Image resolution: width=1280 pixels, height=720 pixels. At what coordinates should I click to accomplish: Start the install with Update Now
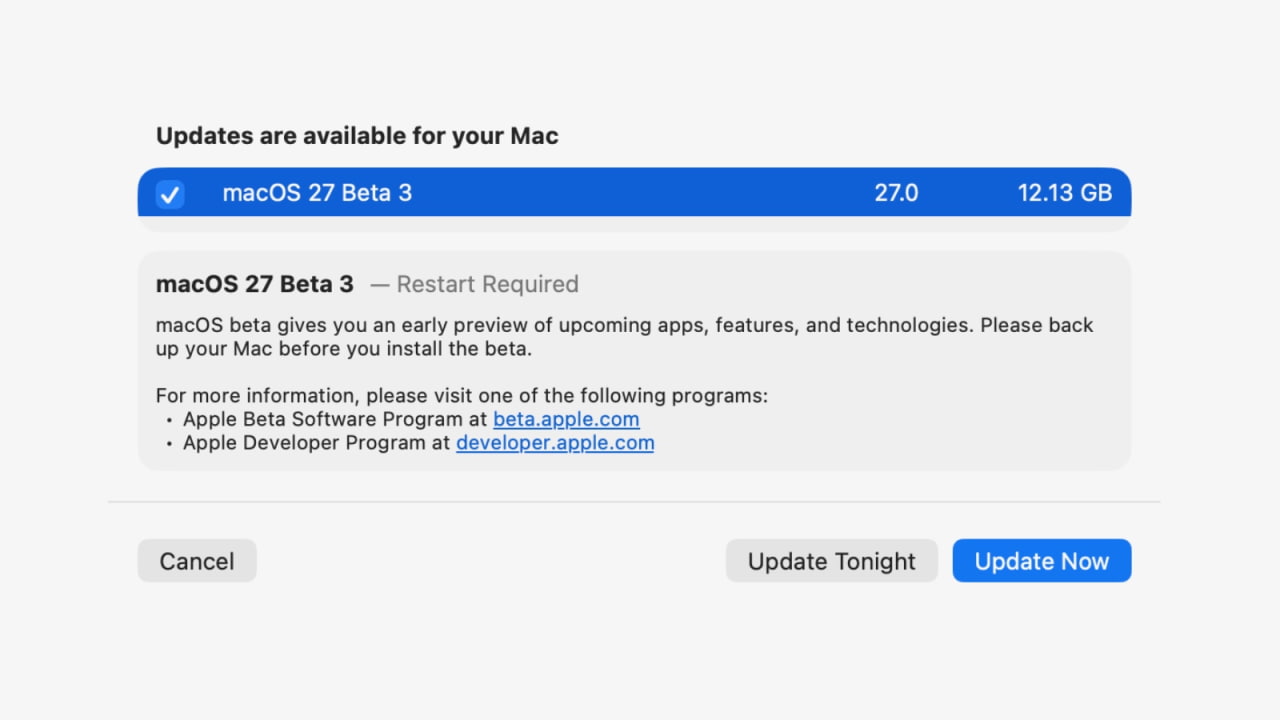click(x=1042, y=561)
